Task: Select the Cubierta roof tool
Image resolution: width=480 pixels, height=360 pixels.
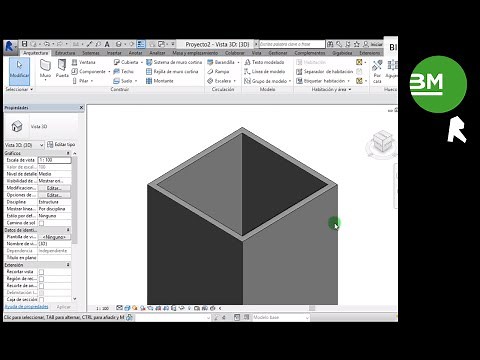Action: (126, 62)
